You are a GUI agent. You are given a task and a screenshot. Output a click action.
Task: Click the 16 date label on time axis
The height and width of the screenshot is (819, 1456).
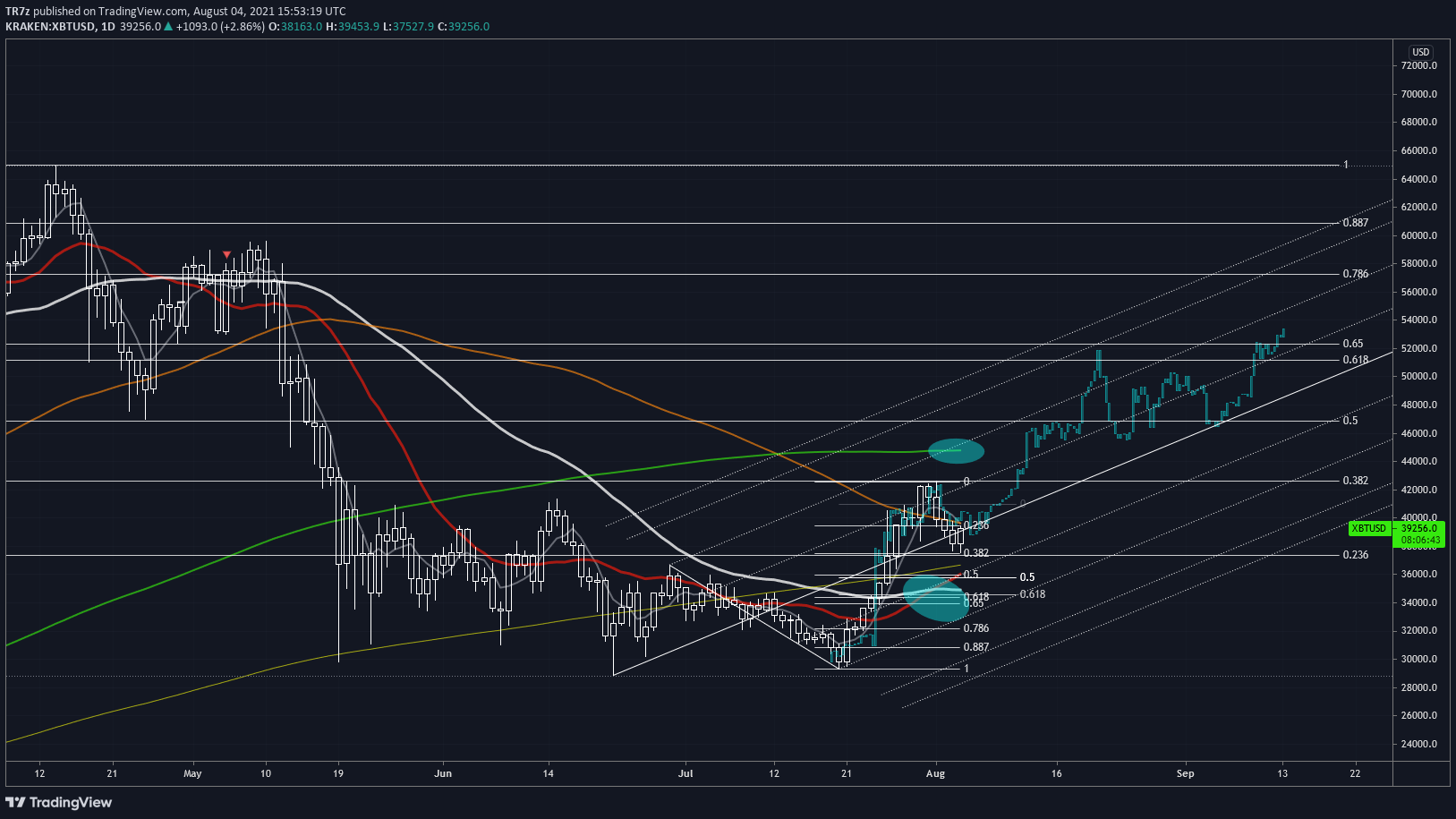click(x=1057, y=773)
